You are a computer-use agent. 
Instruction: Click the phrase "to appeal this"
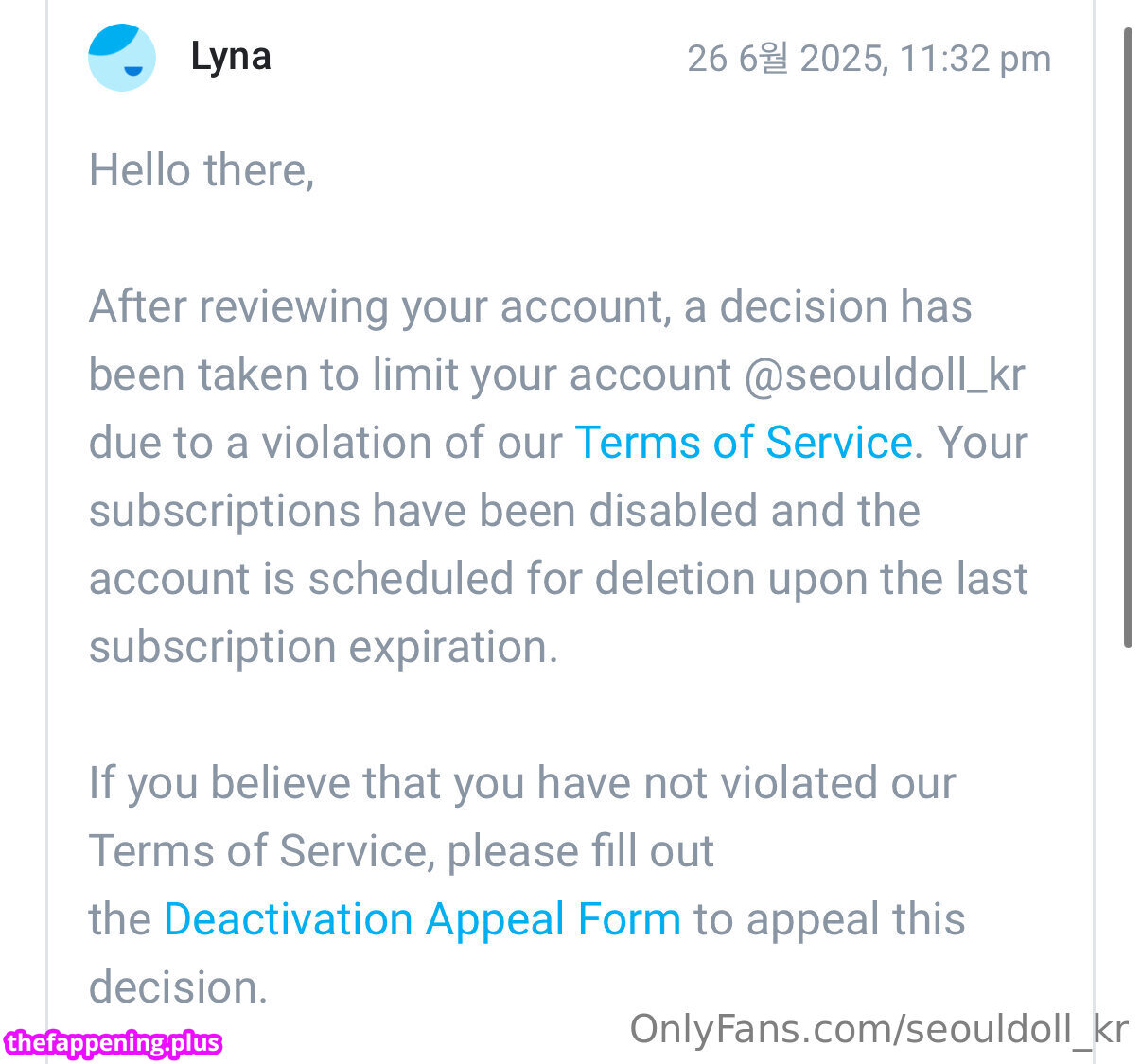830,919
